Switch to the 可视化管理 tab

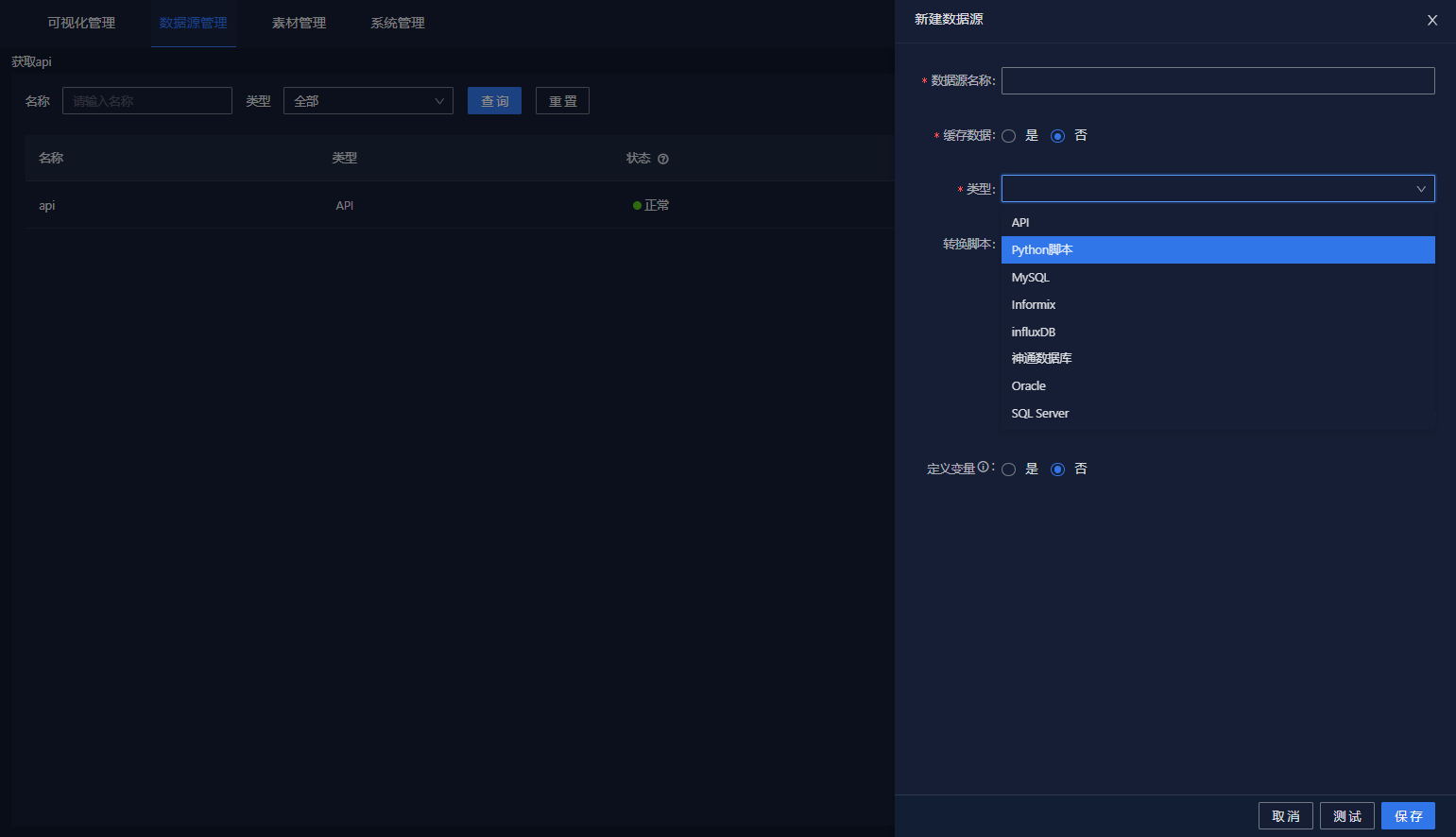(x=79, y=23)
